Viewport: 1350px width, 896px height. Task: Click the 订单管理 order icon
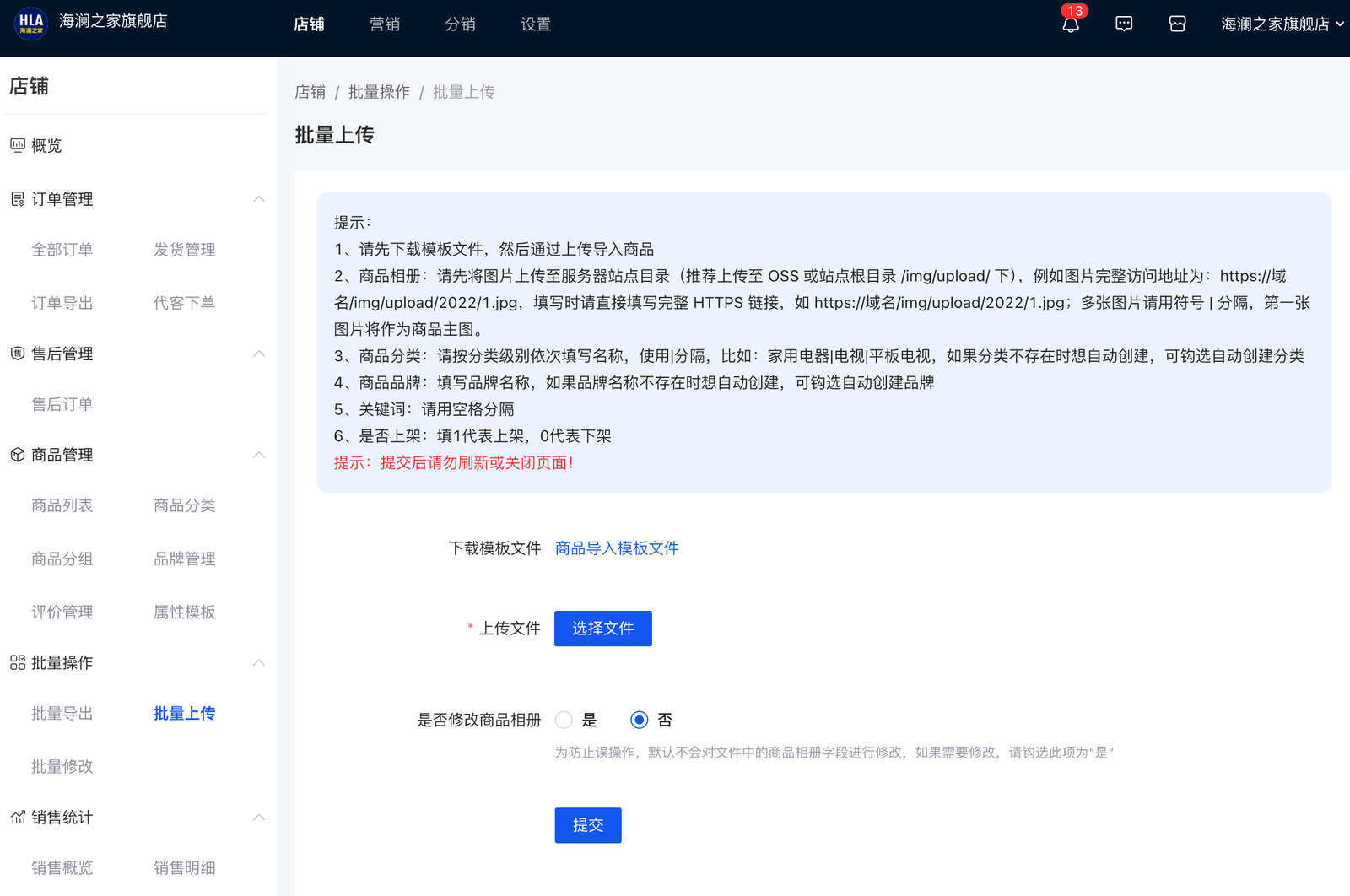[x=18, y=199]
